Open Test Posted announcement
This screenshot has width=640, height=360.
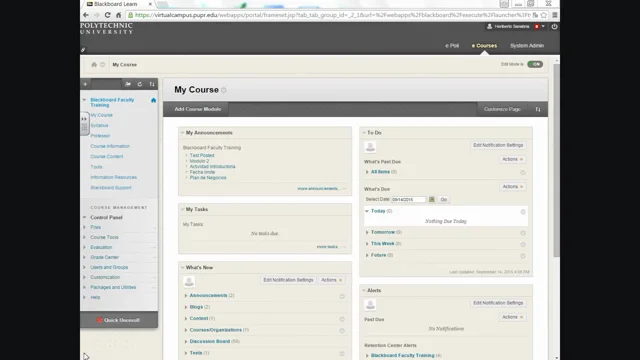(202, 156)
